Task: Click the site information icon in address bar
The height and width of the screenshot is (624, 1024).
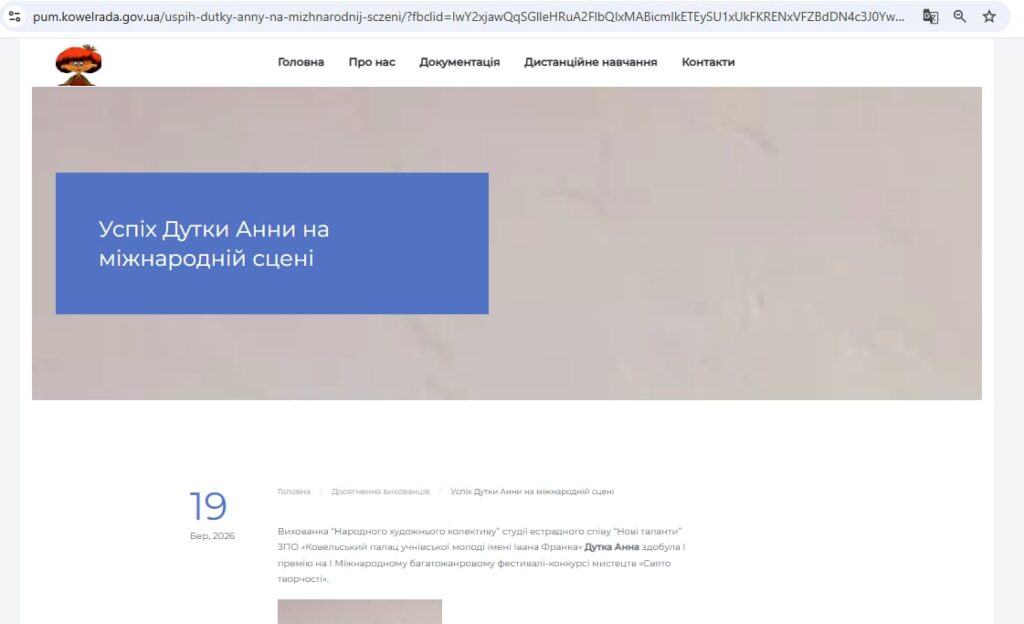Action: click(15, 16)
